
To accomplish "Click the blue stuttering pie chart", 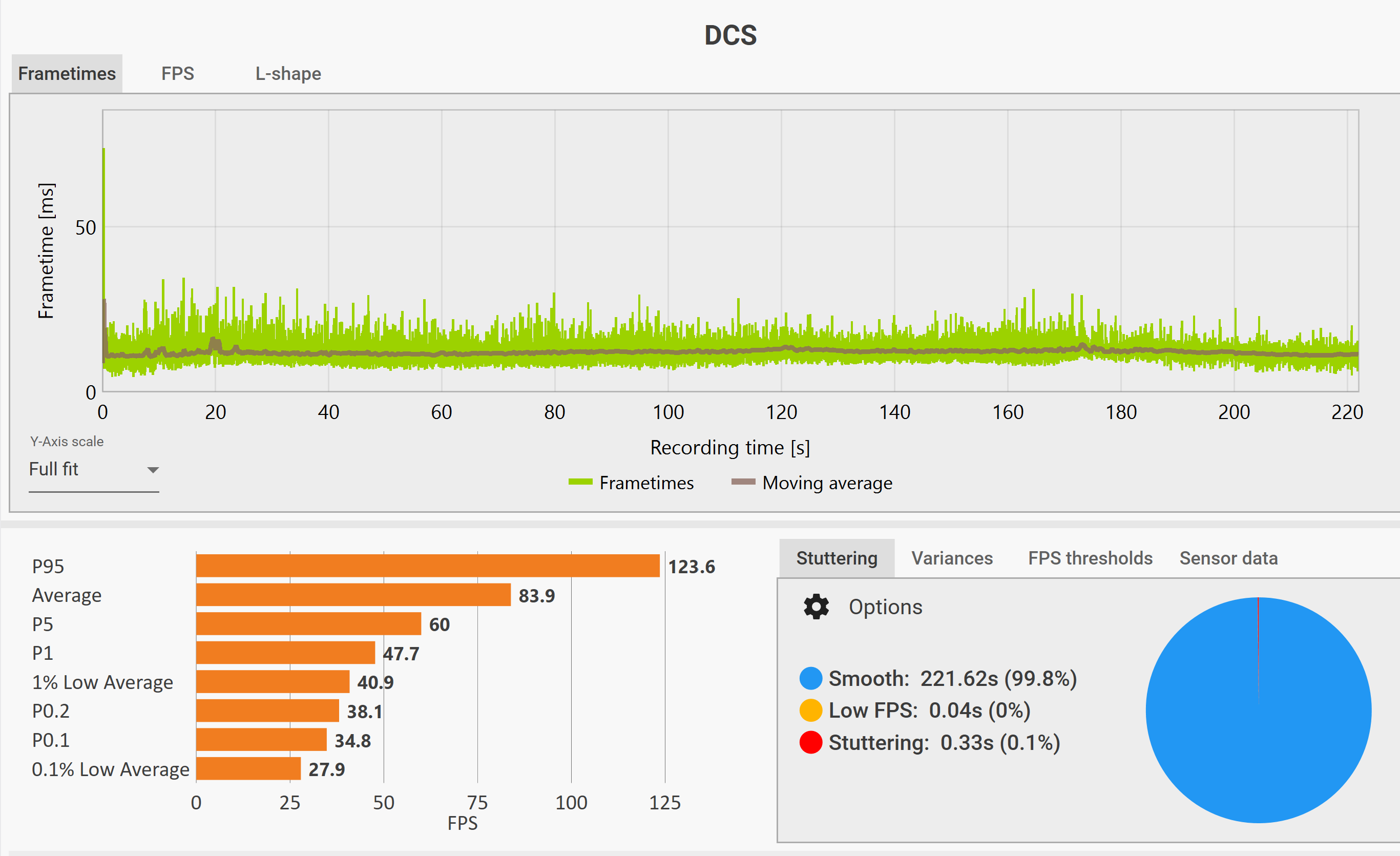I will pyautogui.click(x=1258, y=709).
